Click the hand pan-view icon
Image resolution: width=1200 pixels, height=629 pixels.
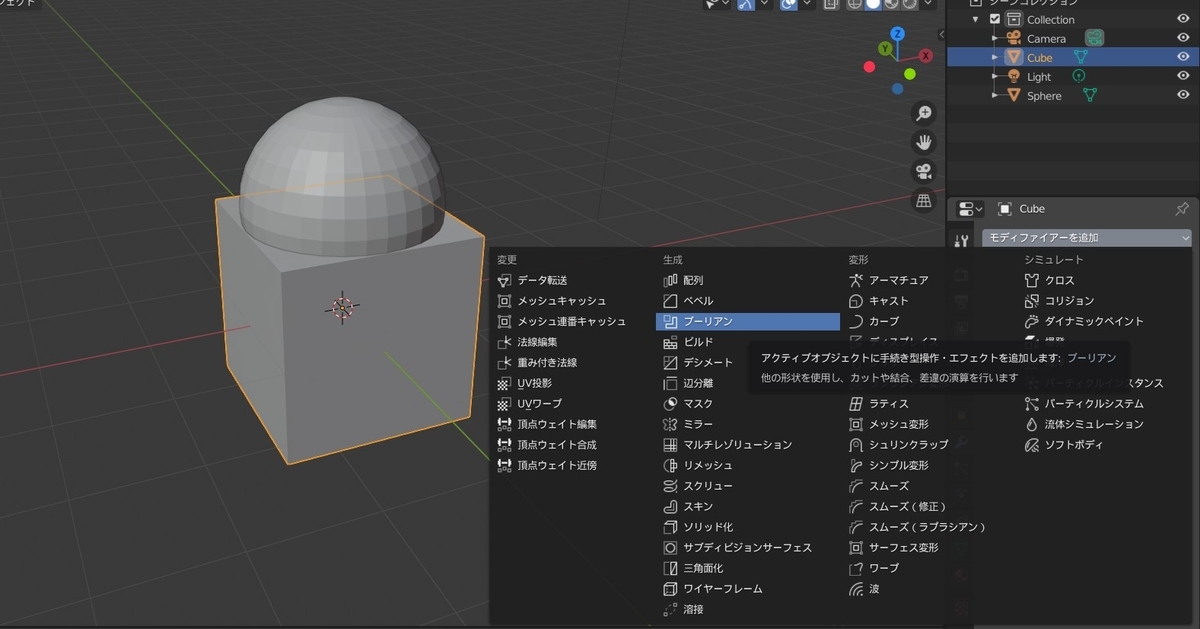point(925,141)
